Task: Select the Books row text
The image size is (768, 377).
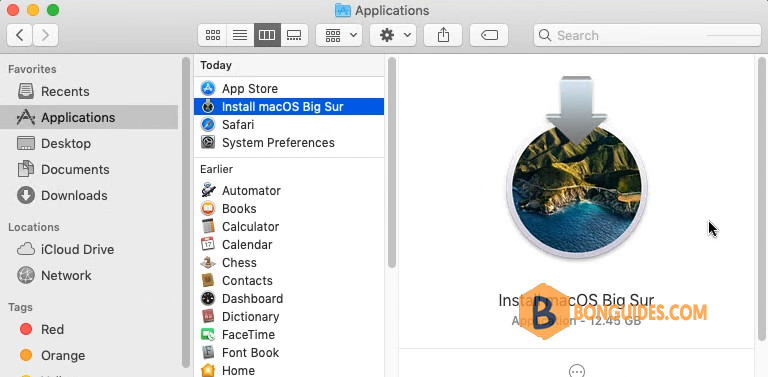Action: pos(239,209)
